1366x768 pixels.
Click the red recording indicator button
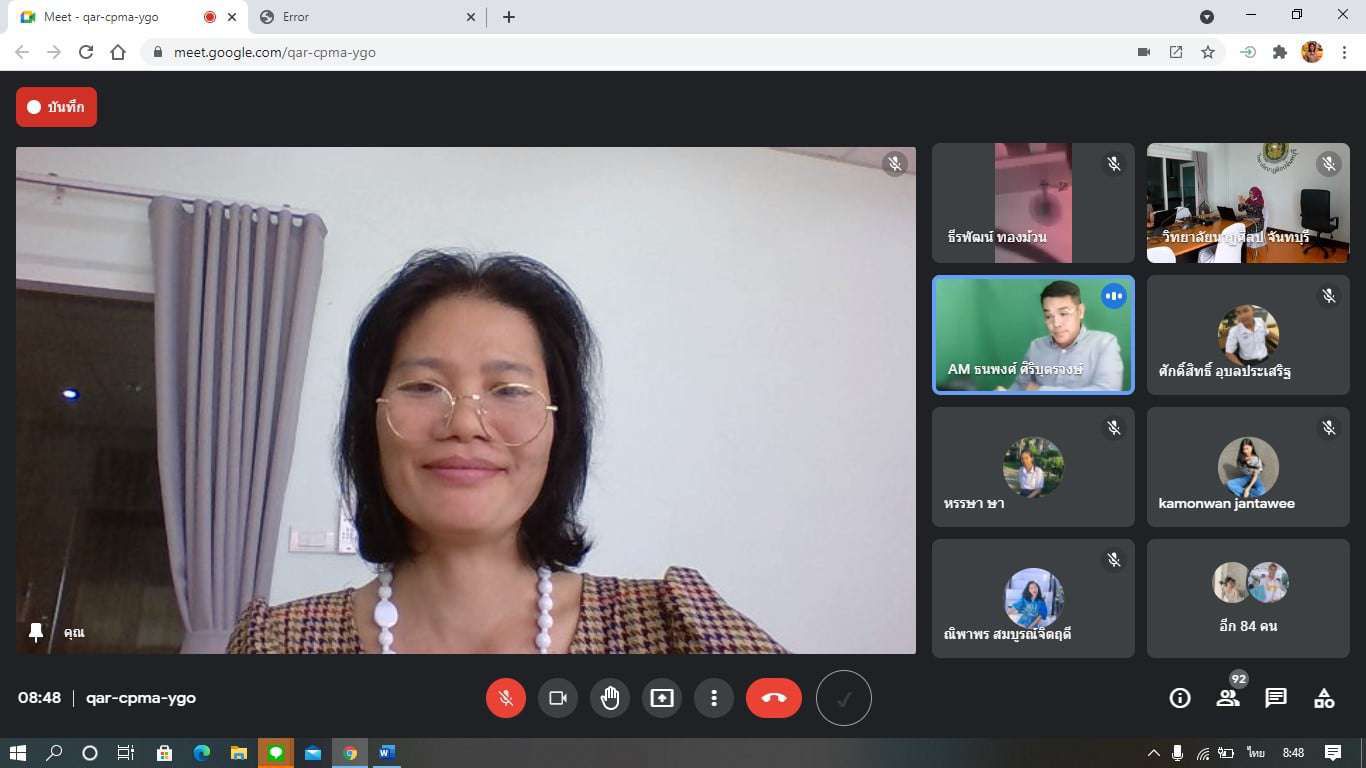[56, 107]
